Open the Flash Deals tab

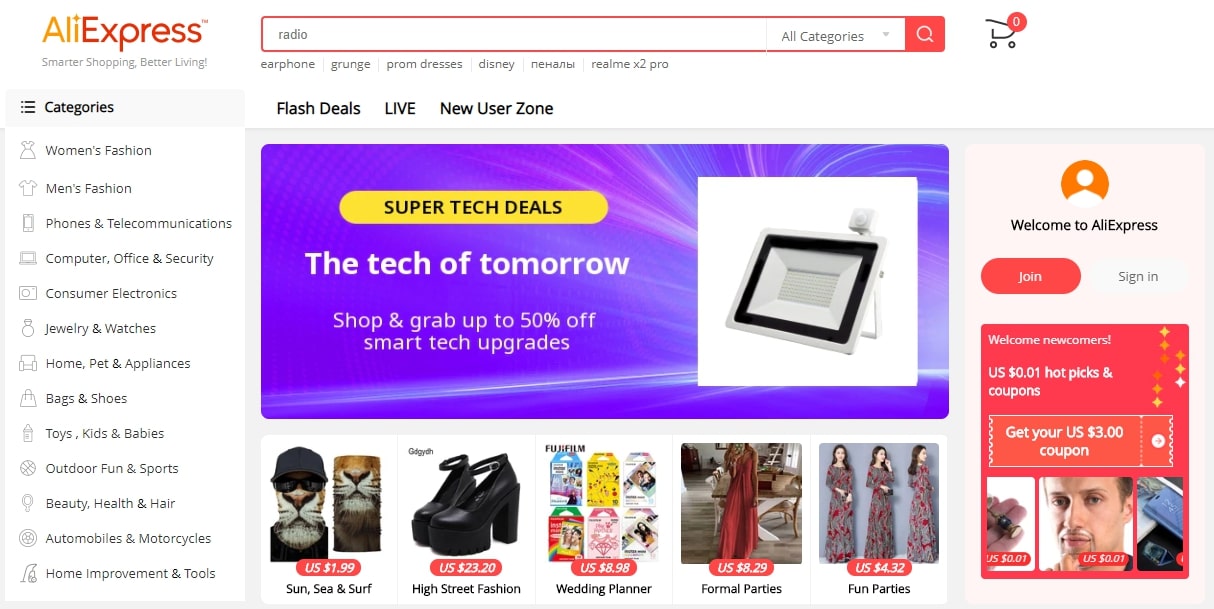tap(318, 108)
